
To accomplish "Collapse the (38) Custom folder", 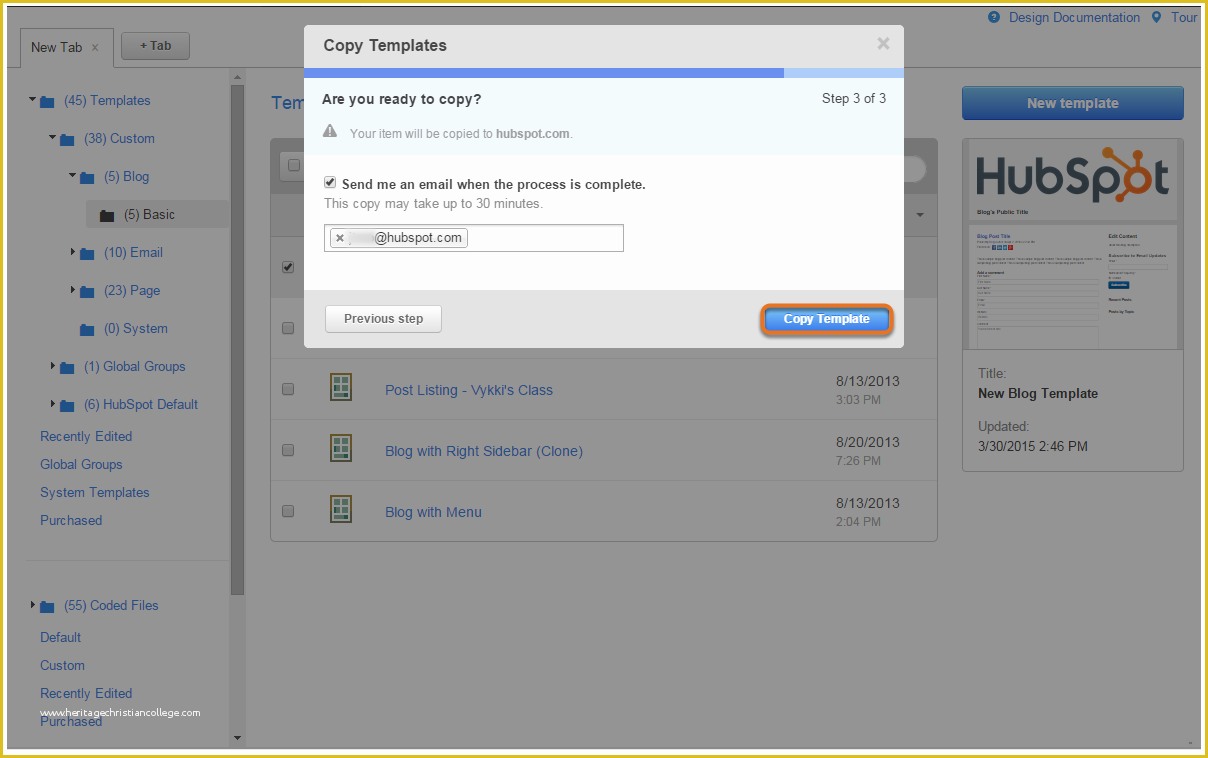I will [52, 138].
